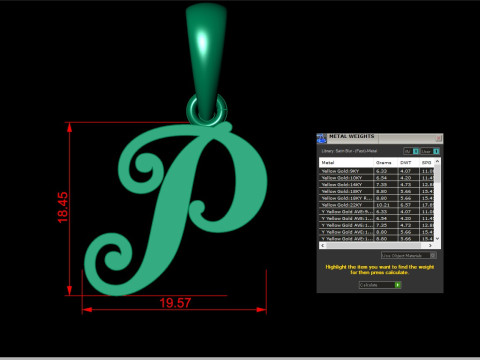Image resolution: width=480 pixels, height=360 pixels.
Task: Select the Yellow Gold 14KY row
Action: click(377, 184)
